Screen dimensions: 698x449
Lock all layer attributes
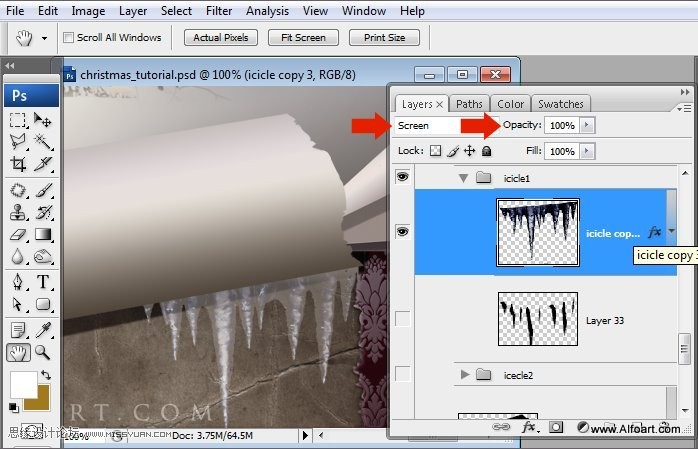pyautogui.click(x=487, y=151)
